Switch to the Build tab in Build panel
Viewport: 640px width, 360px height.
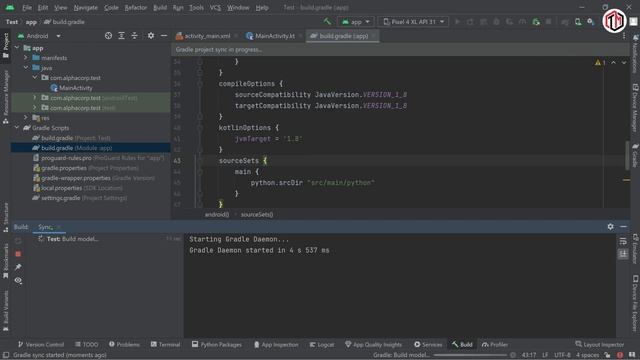(x=21, y=227)
